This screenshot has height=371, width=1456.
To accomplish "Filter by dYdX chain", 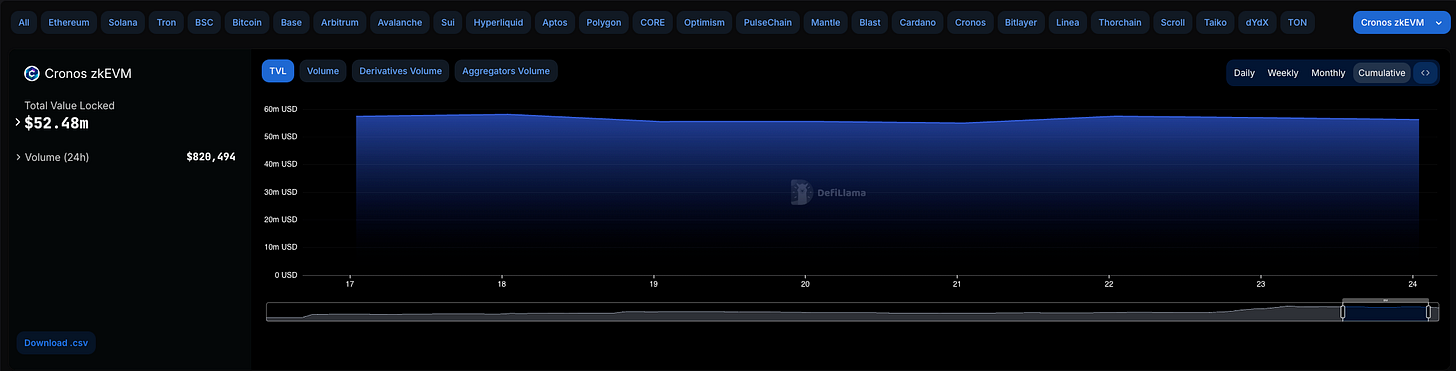I will pyautogui.click(x=1258, y=22).
